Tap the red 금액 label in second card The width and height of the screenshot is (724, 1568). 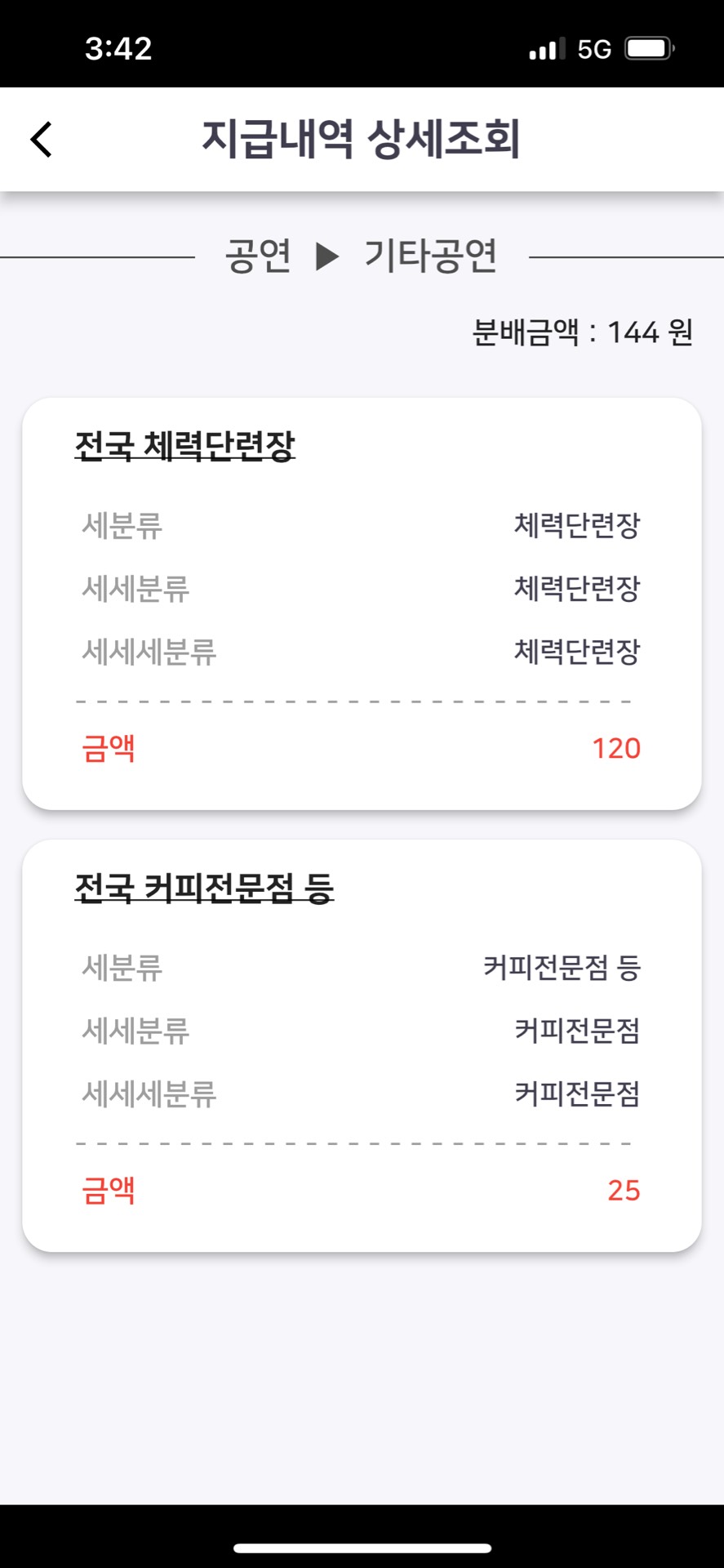[x=109, y=1190]
